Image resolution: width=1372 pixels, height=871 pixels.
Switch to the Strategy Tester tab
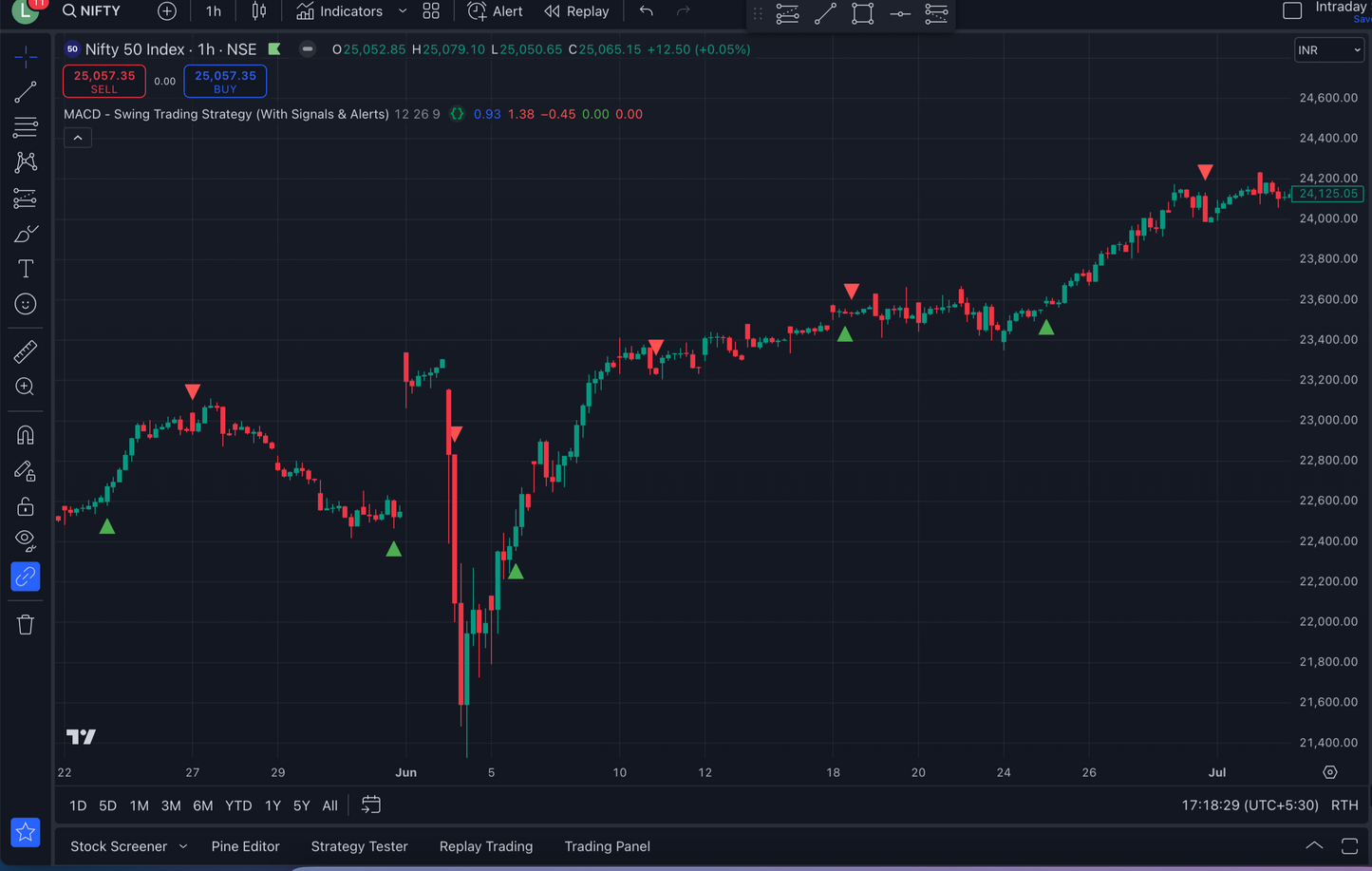[360, 846]
